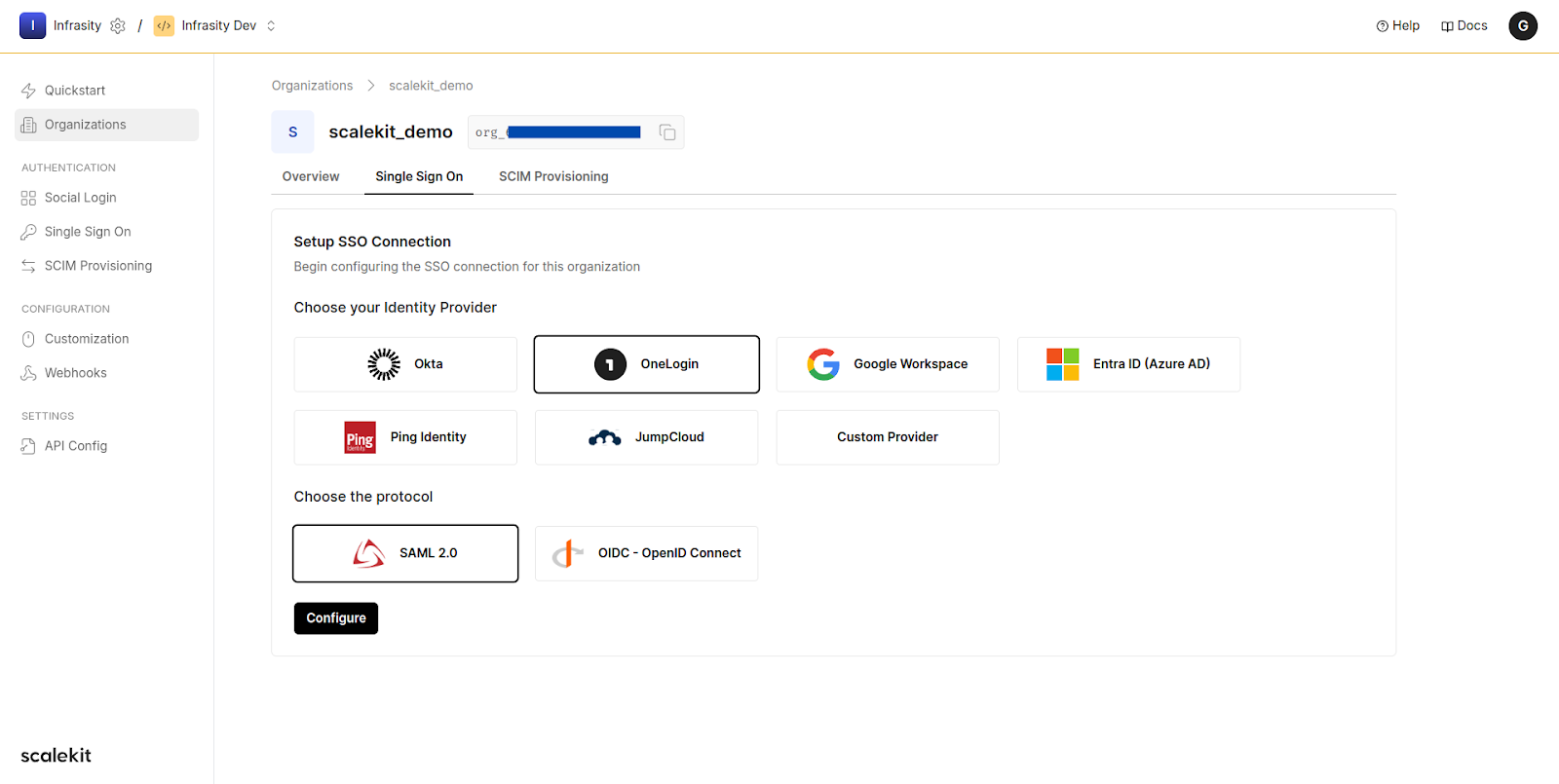Open Customization in the sidebar

point(107,339)
